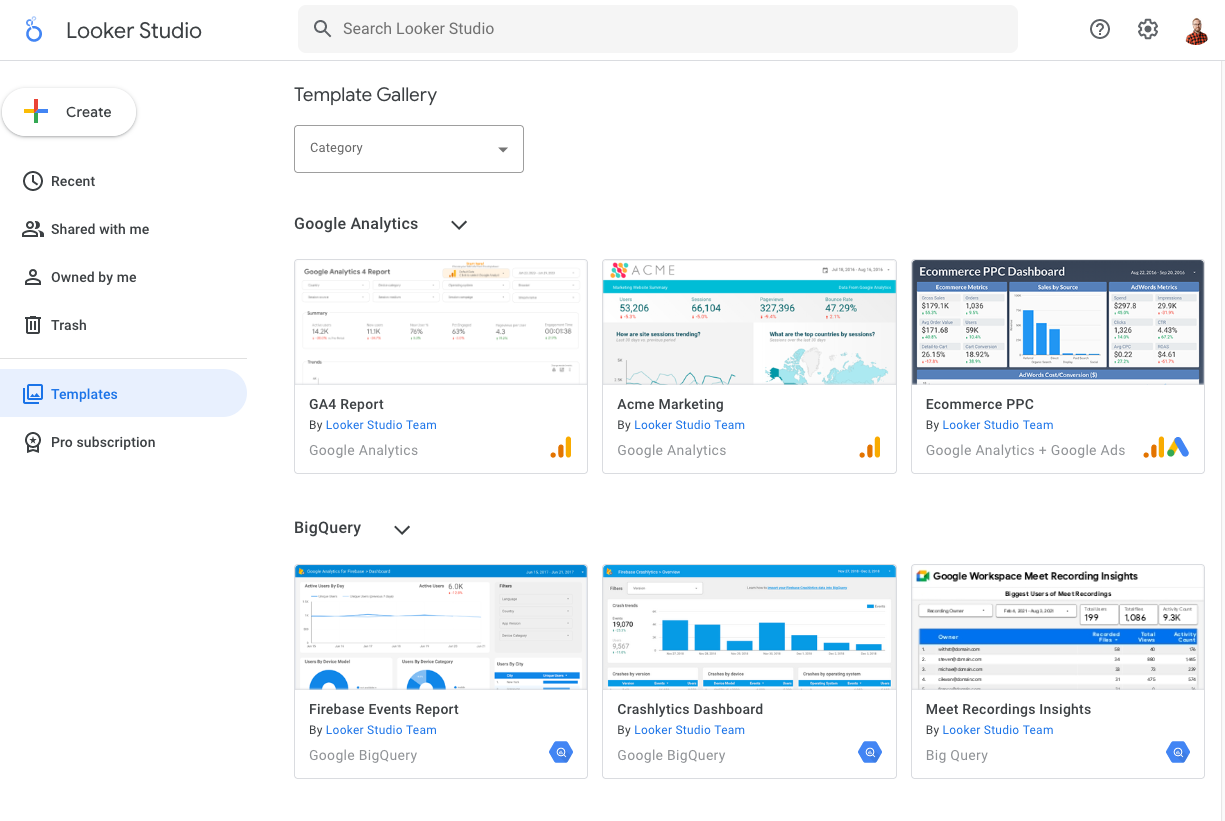Select Owned by me in sidebar
The height and width of the screenshot is (821, 1225).
pos(93,277)
